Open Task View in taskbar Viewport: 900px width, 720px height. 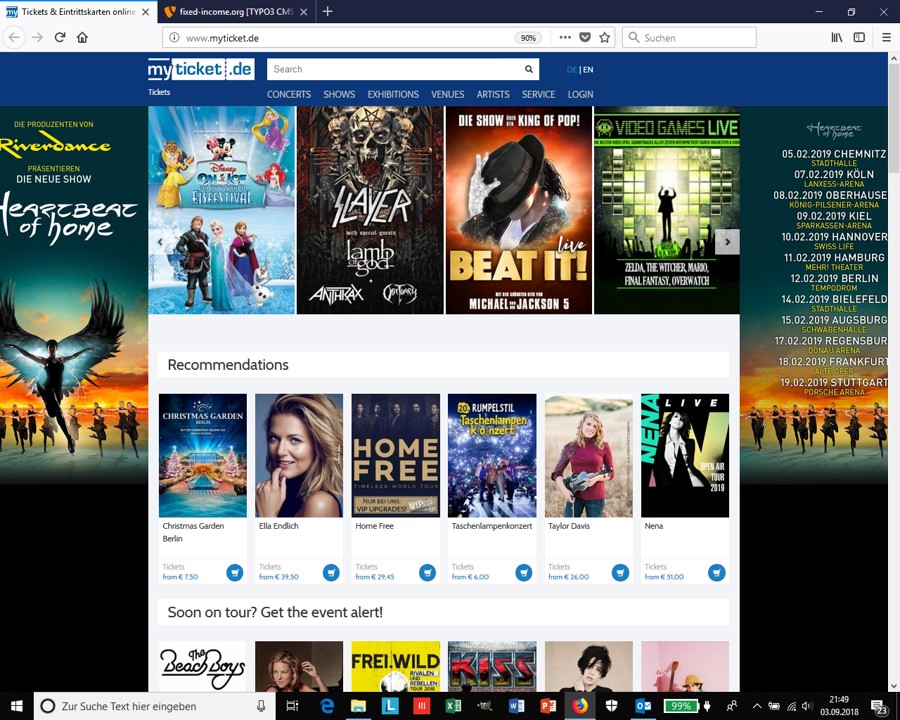click(x=292, y=706)
